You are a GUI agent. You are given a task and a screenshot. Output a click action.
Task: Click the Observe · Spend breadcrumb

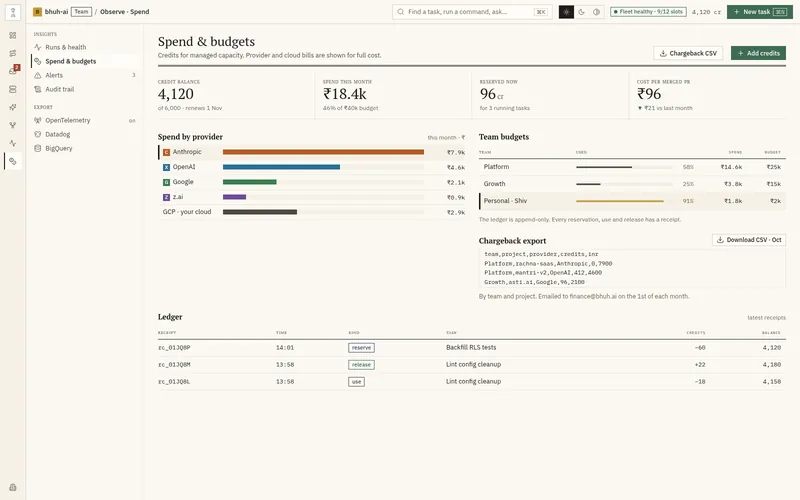(124, 12)
